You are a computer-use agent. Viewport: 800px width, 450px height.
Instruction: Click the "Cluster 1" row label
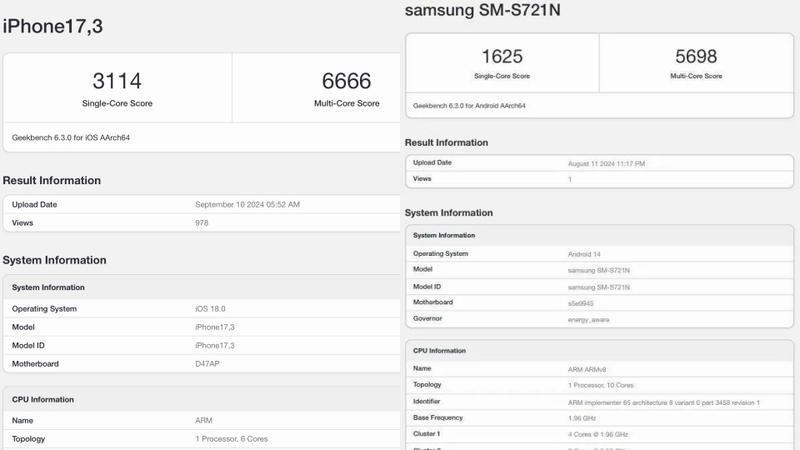427,433
